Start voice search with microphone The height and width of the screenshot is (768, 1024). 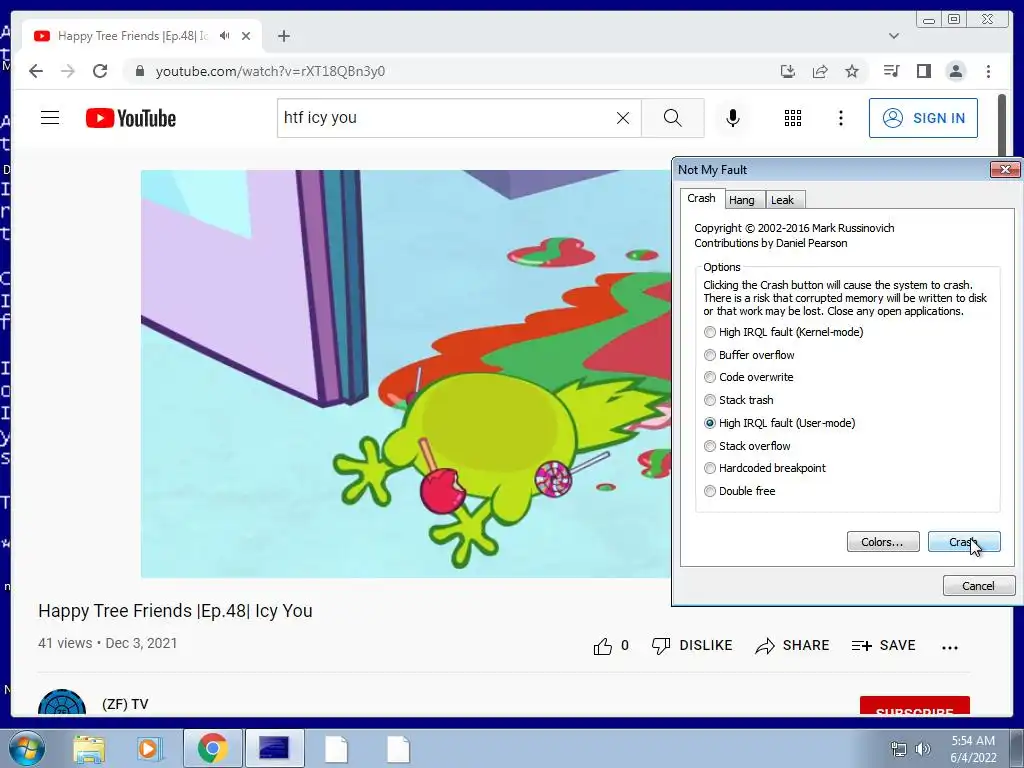coord(733,118)
